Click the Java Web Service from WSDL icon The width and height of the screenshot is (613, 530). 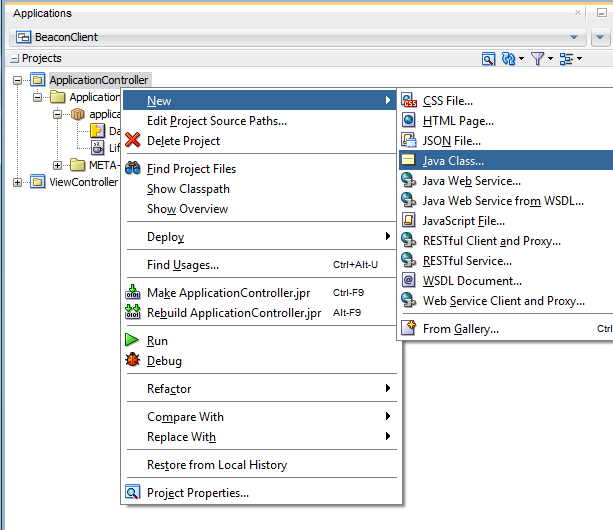[409, 200]
